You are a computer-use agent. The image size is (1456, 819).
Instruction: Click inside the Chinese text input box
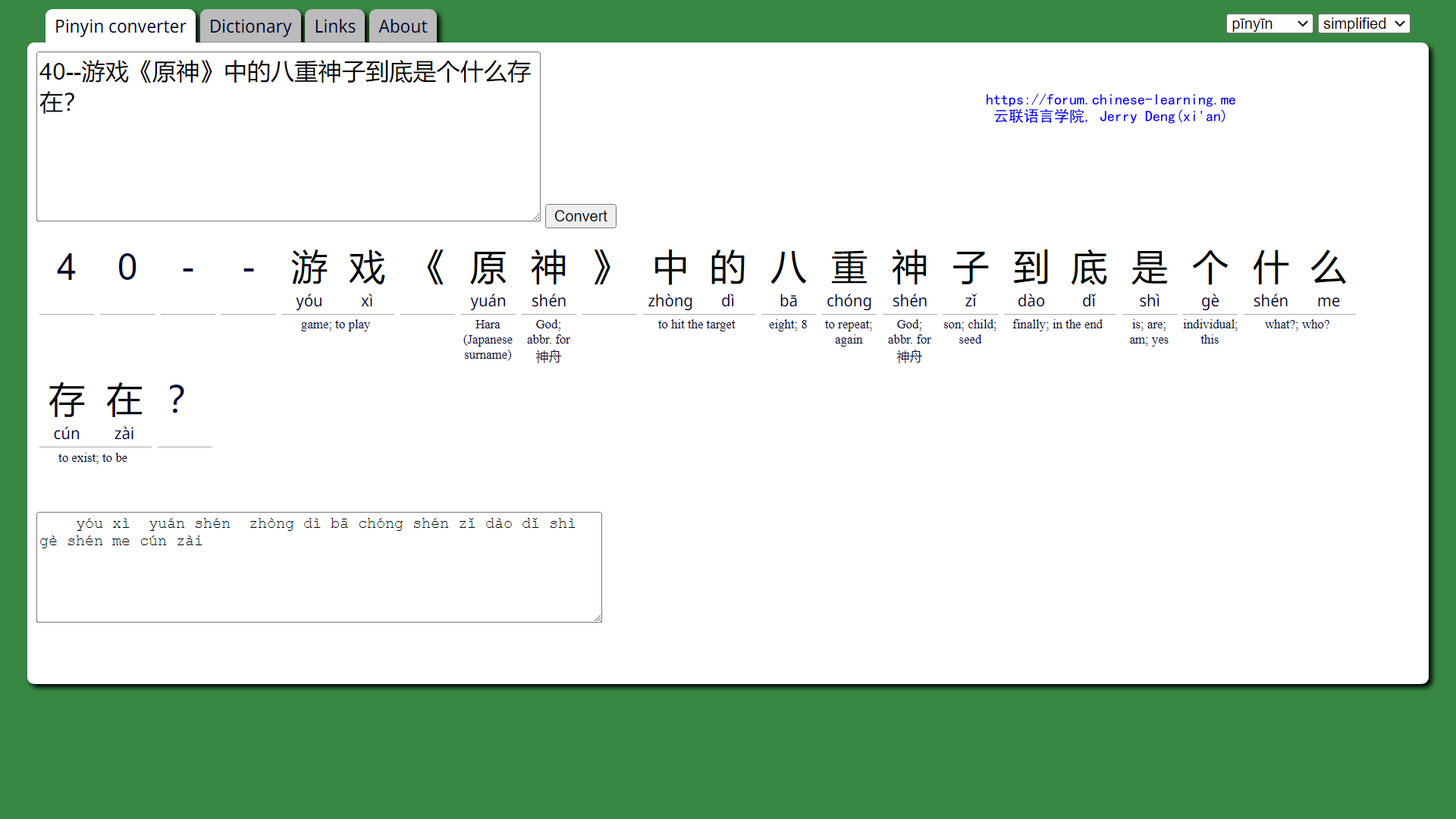click(x=288, y=136)
